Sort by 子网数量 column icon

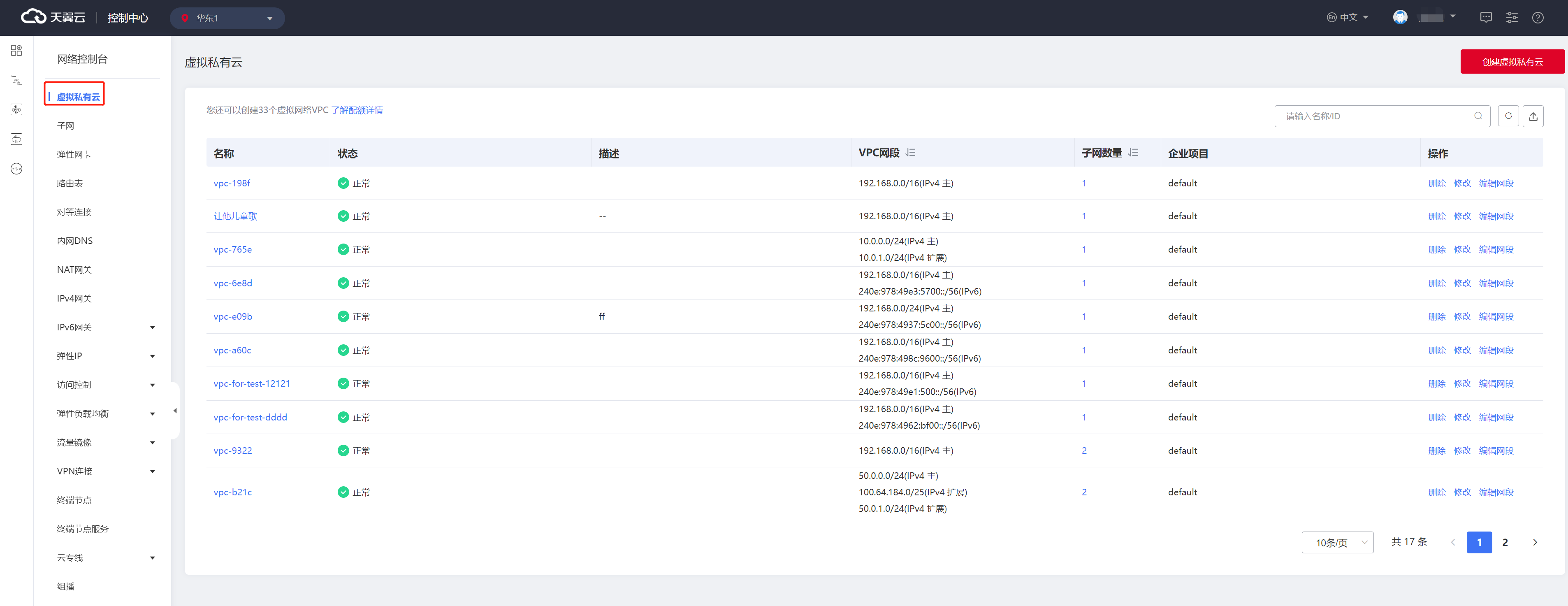click(x=1133, y=153)
